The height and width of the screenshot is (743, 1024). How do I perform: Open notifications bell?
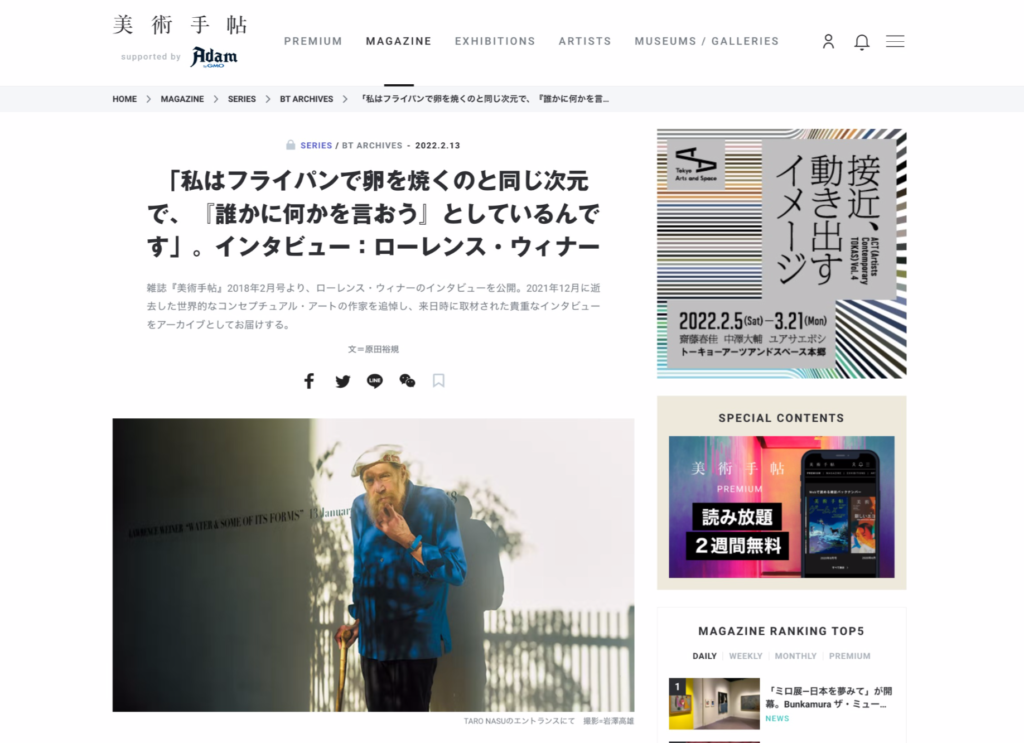(862, 42)
